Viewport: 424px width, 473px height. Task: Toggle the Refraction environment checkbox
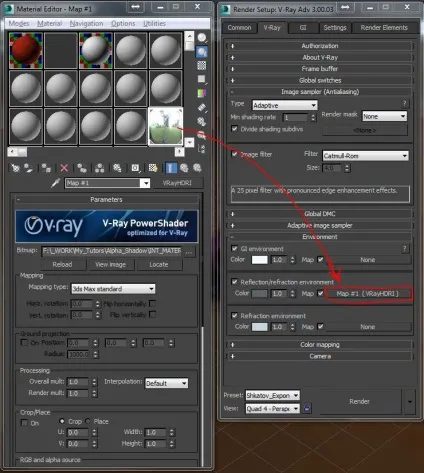[235, 315]
